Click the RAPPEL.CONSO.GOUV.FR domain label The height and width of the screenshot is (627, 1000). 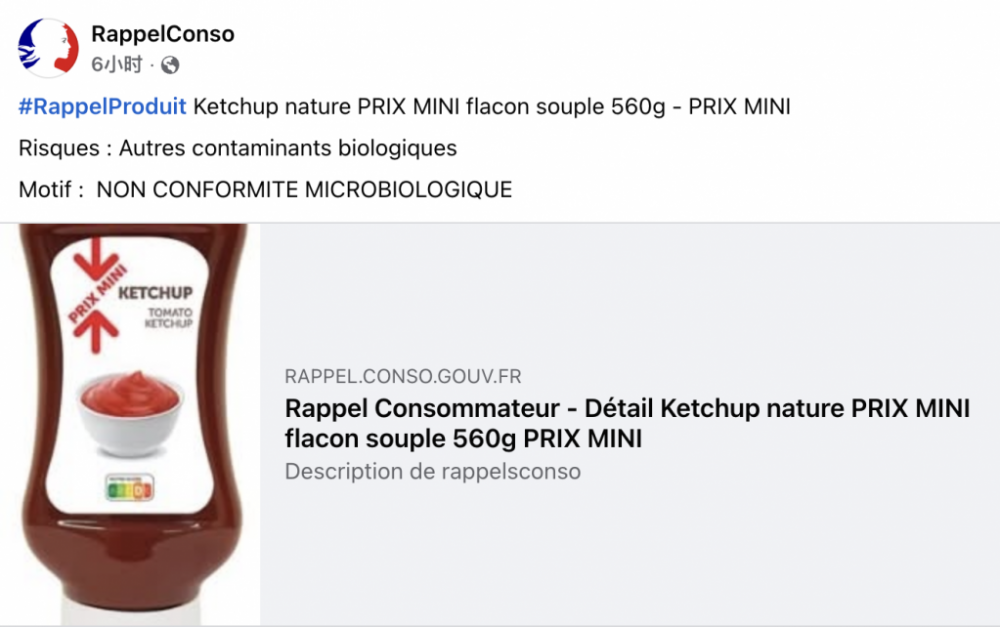click(x=403, y=377)
